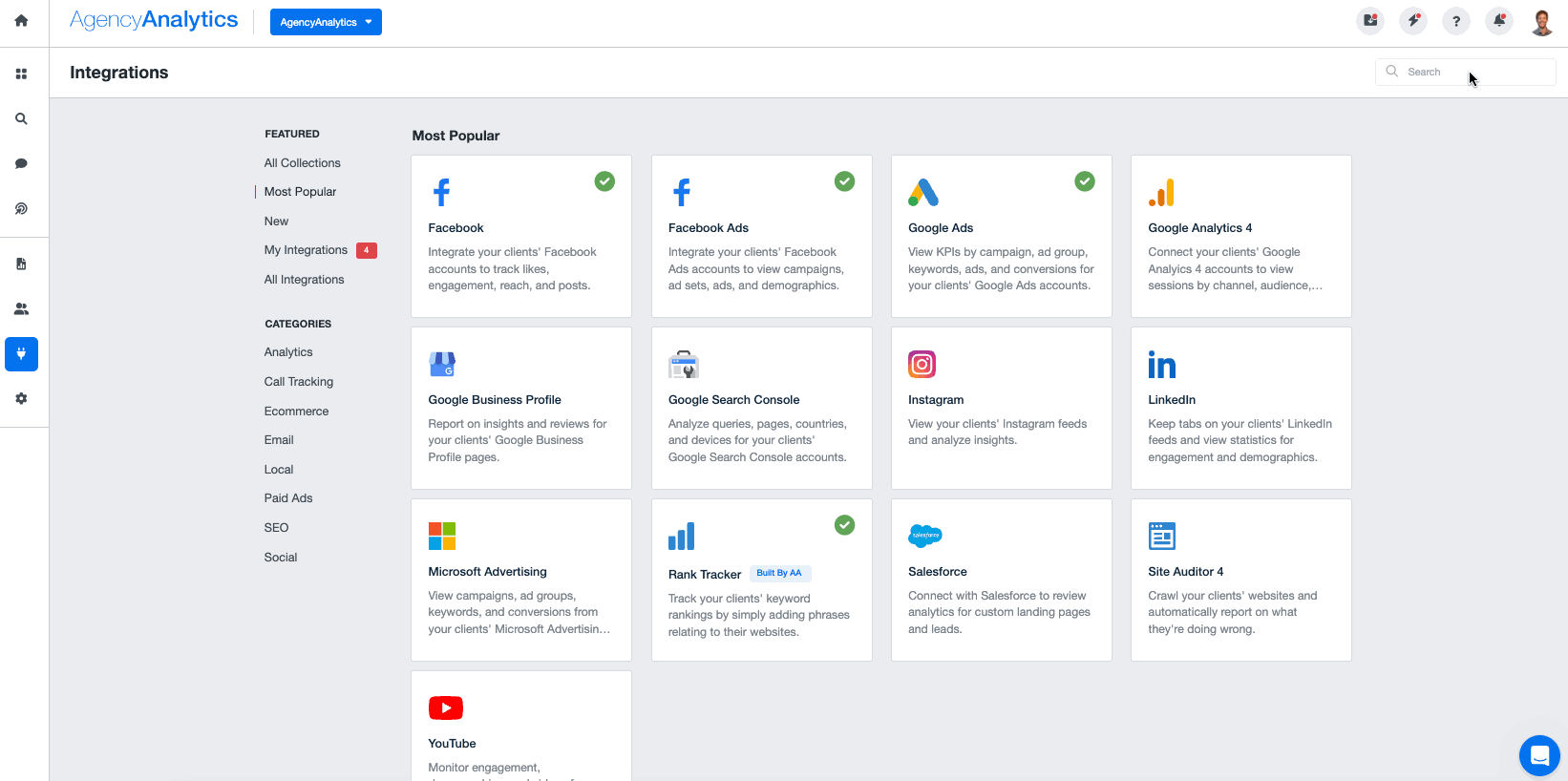Open the chat bubble icon in sidebar

[21, 163]
